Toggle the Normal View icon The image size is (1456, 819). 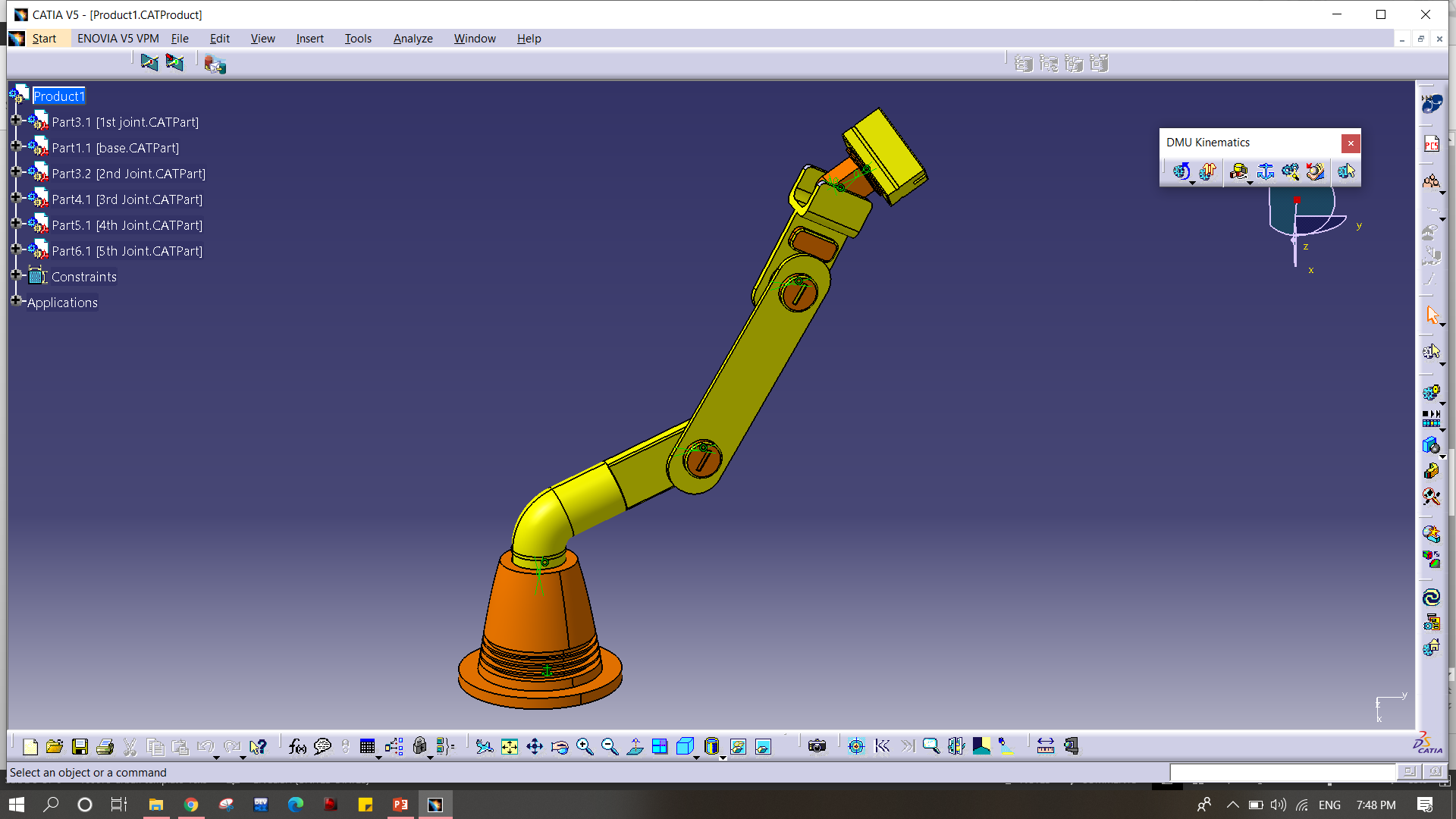click(x=635, y=747)
